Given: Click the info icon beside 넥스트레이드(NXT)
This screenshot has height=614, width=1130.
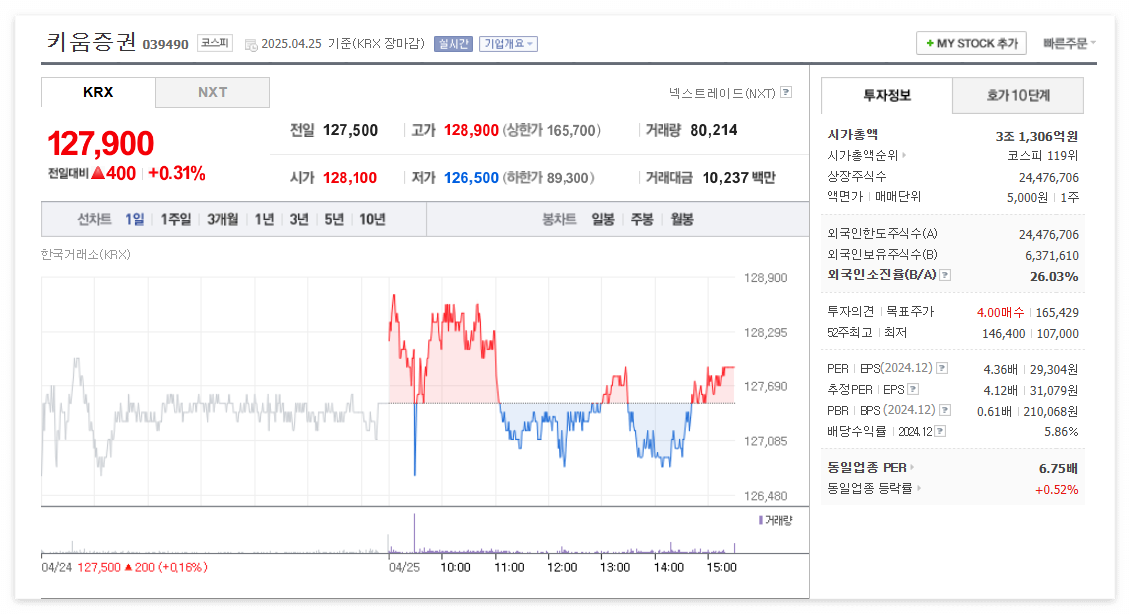Looking at the screenshot, I should pyautogui.click(x=787, y=92).
